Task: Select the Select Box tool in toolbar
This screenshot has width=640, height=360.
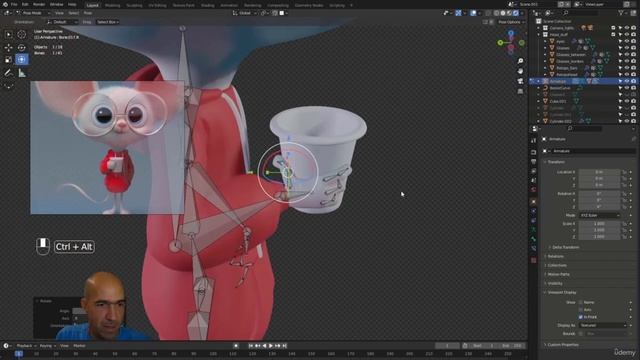Action: [x=9, y=35]
